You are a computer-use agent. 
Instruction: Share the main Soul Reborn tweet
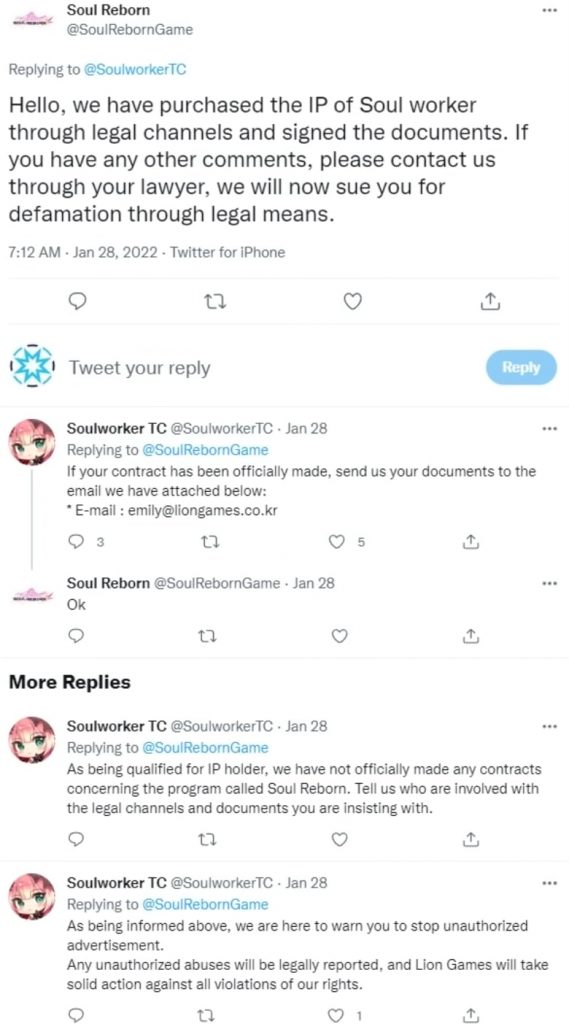click(491, 301)
